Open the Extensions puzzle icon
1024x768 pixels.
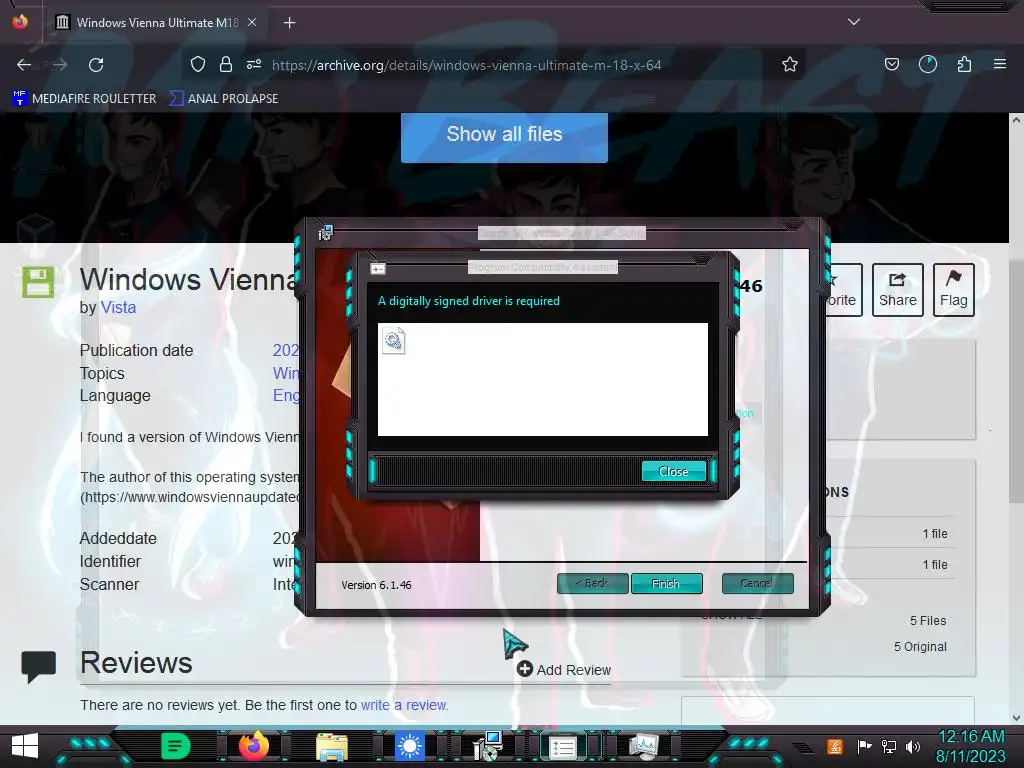964,65
